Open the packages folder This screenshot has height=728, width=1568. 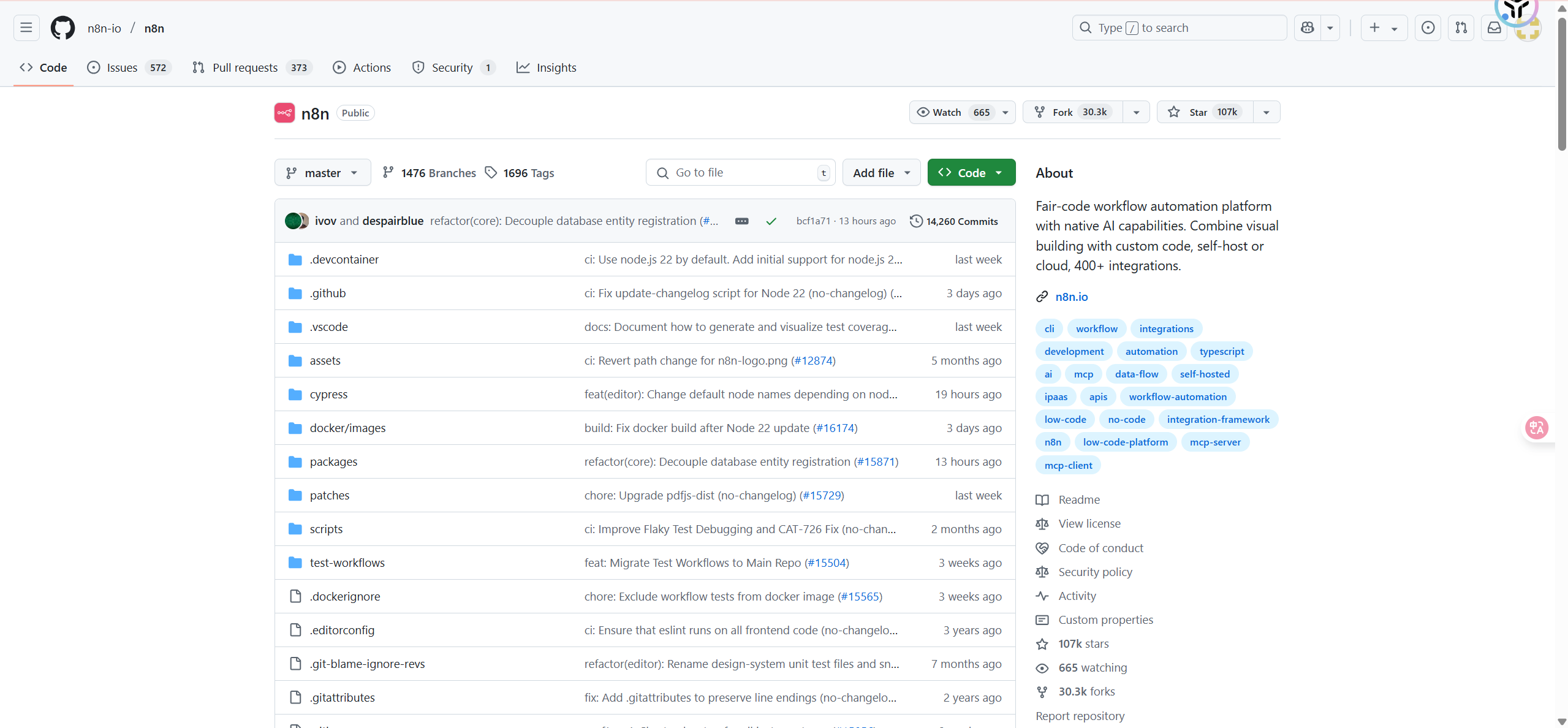click(333, 461)
